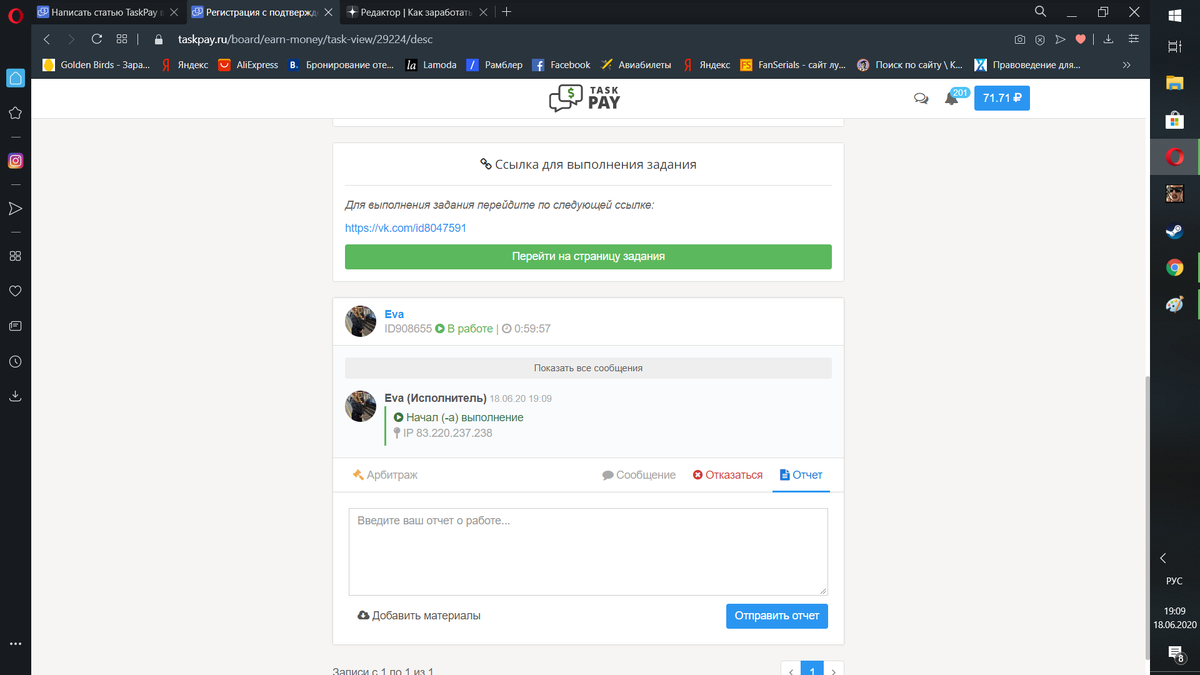Viewport: 1200px width, 675px height.
Task: Open the Facebook bookmark
Action: click(x=561, y=65)
